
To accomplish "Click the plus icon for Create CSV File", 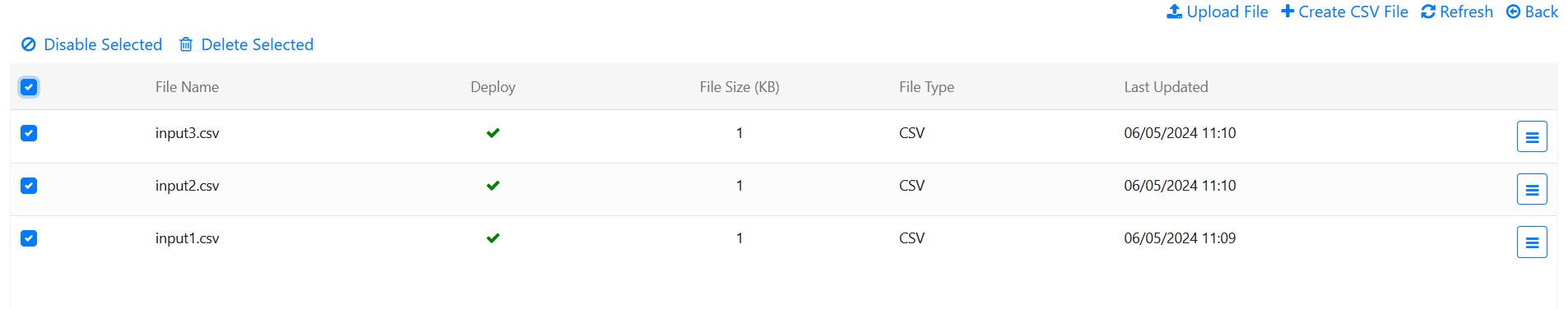I will pyautogui.click(x=1287, y=12).
